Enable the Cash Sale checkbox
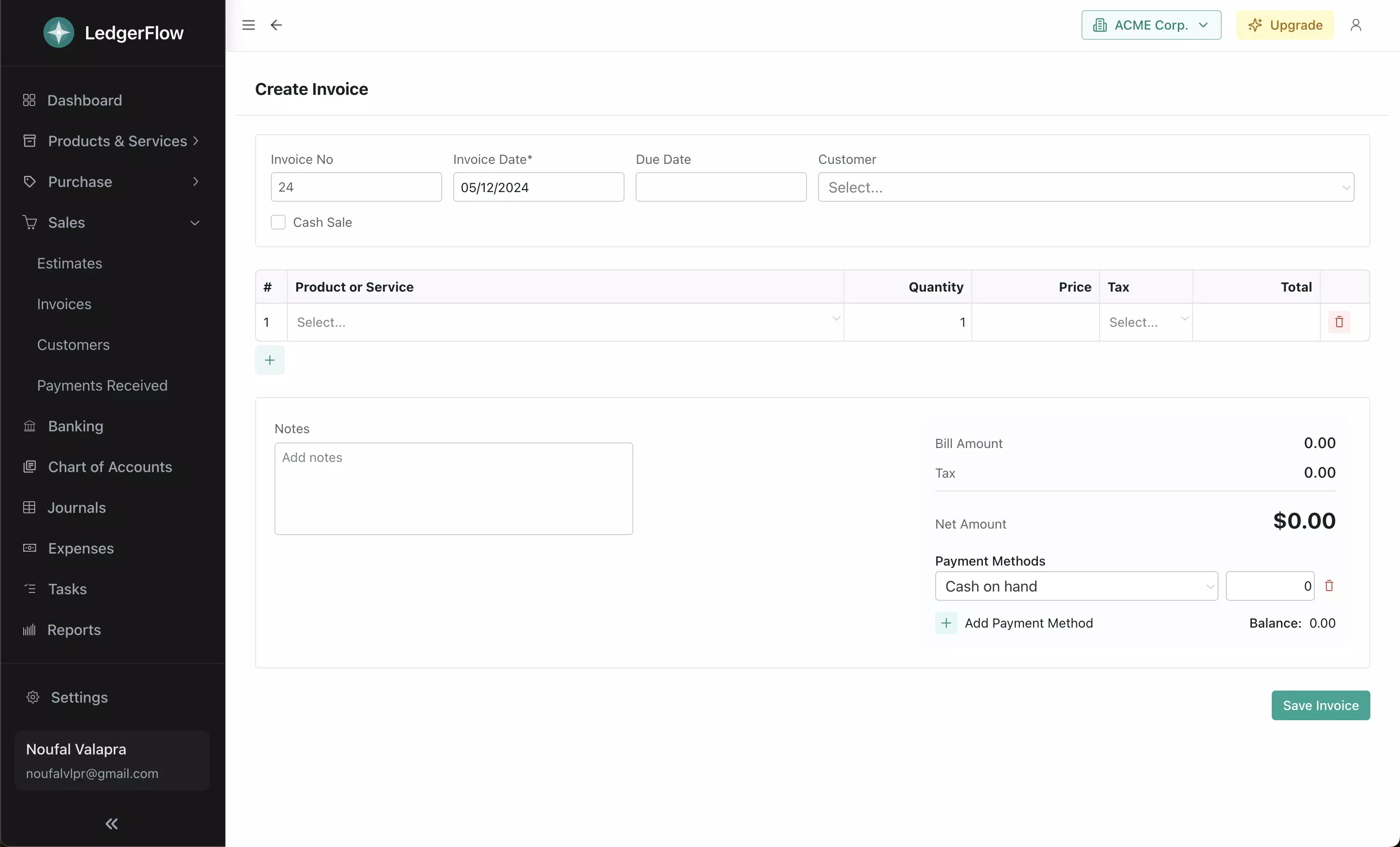Image resolution: width=1400 pixels, height=847 pixels. pyautogui.click(x=278, y=222)
